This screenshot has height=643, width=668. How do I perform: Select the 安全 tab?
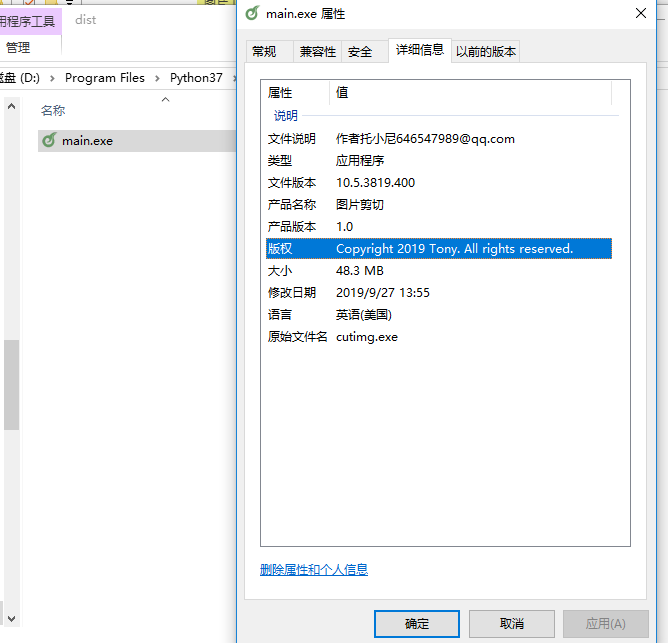tap(360, 52)
